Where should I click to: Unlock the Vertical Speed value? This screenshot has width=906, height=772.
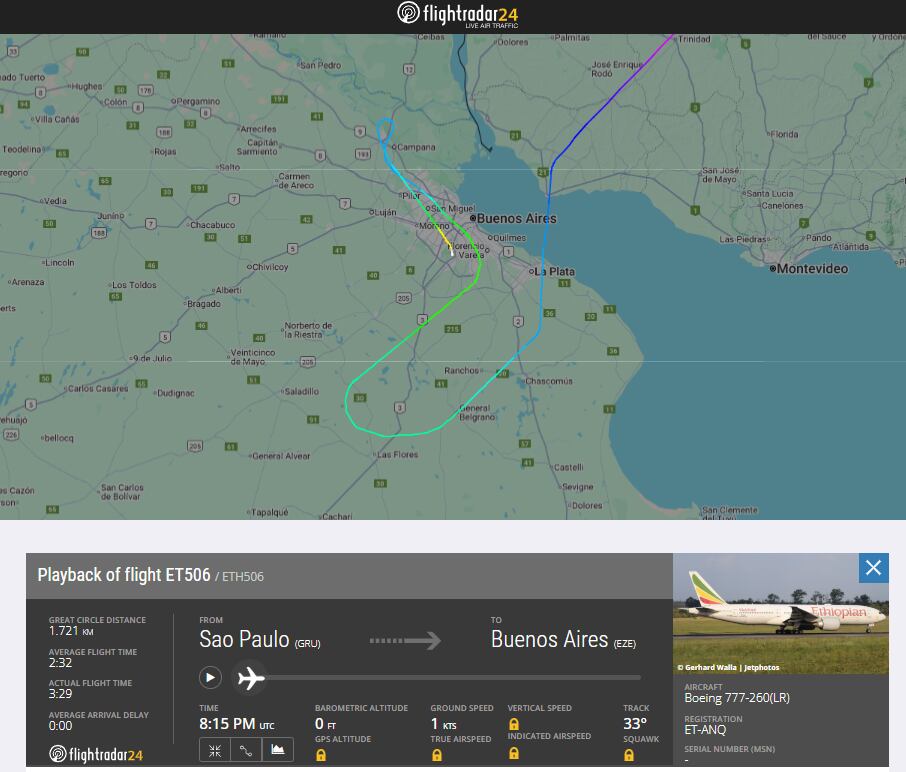point(513,722)
